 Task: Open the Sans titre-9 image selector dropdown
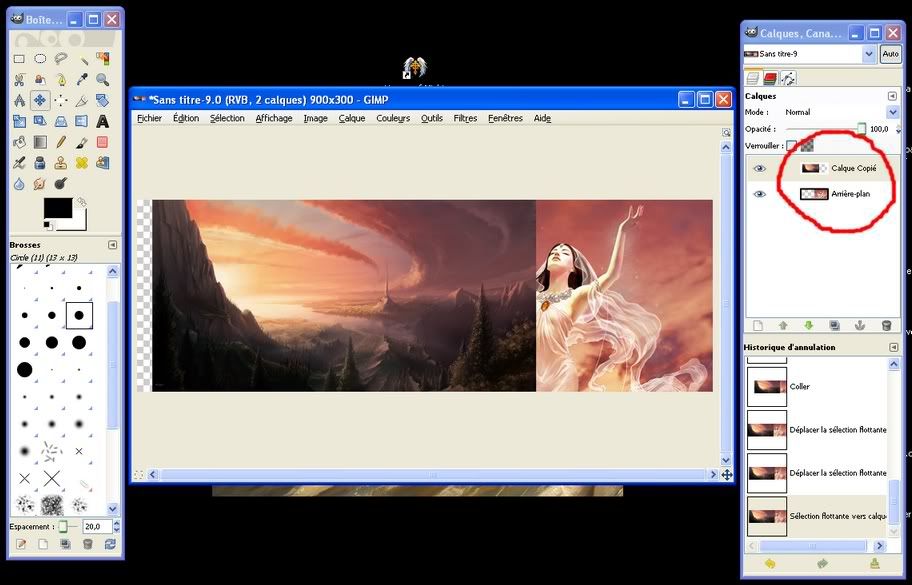point(868,53)
